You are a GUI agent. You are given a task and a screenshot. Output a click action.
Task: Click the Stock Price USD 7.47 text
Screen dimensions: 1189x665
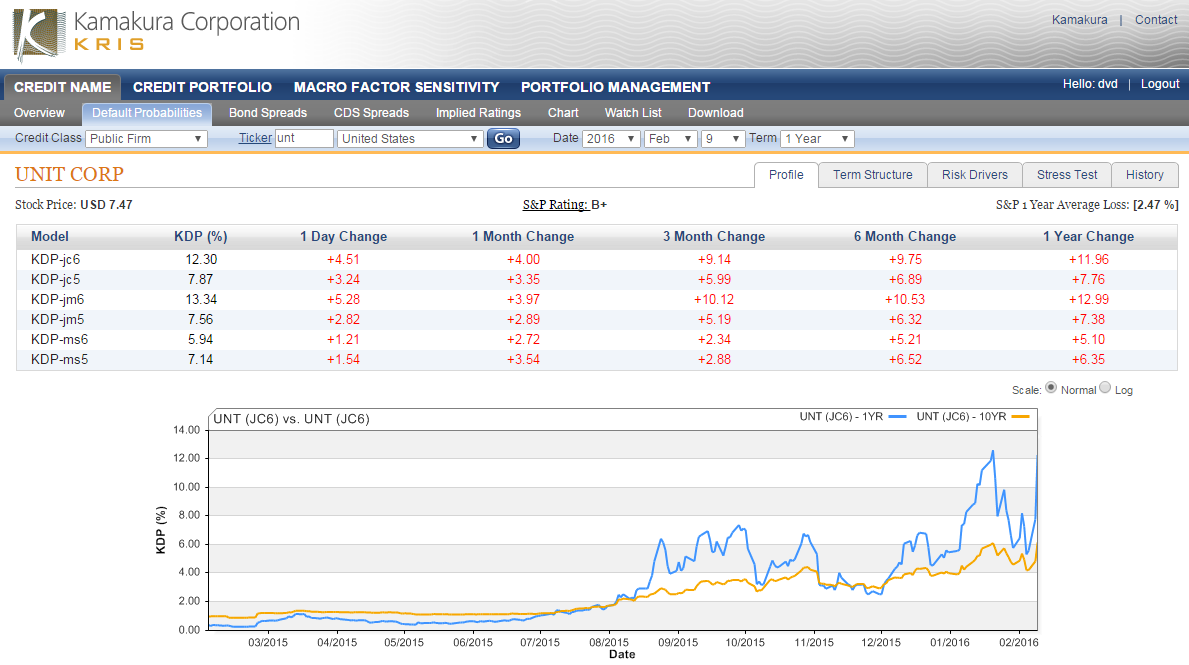tap(74, 205)
